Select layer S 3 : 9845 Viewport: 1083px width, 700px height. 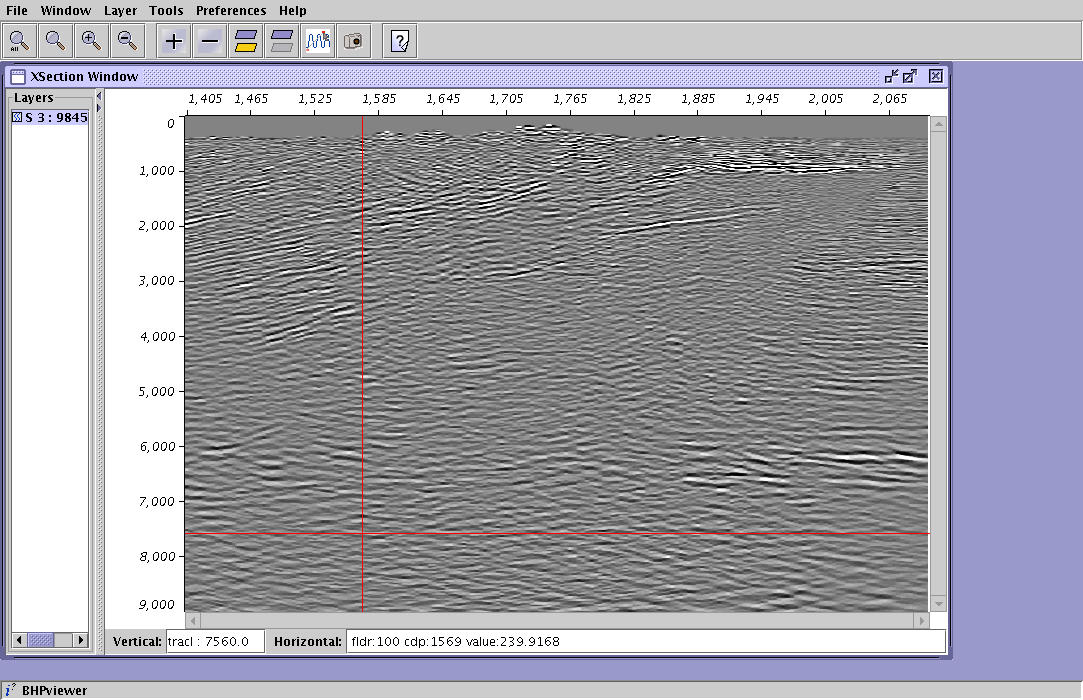click(50, 117)
